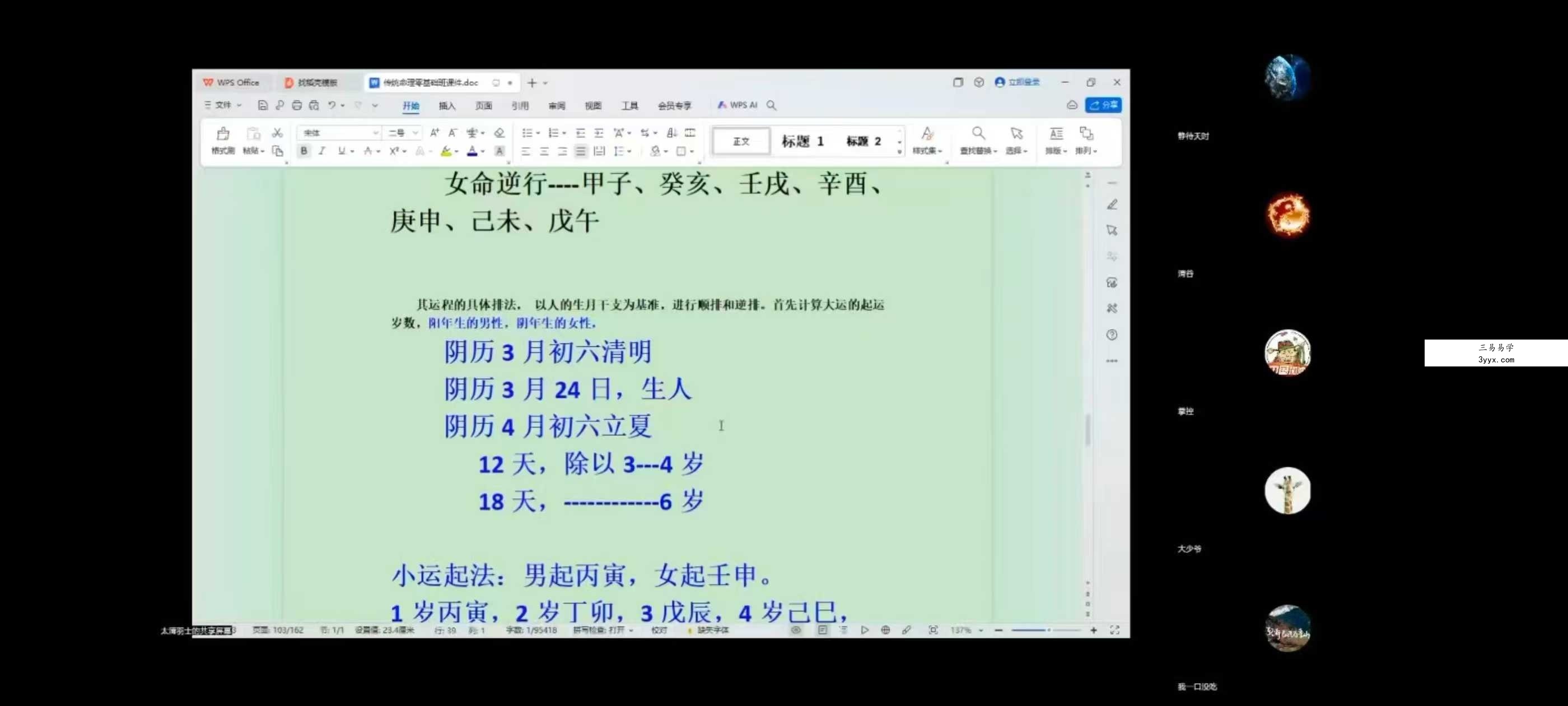Select the Format Painter brush icon
This screenshot has width=1568, height=706.
[223, 133]
